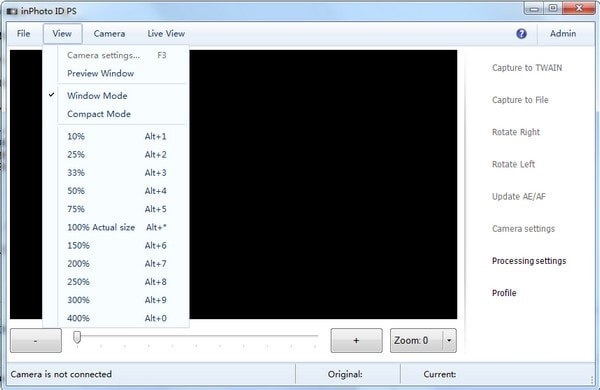Minimize the inPhoto ID PS window
600x390 pixels.
click(x=534, y=8)
